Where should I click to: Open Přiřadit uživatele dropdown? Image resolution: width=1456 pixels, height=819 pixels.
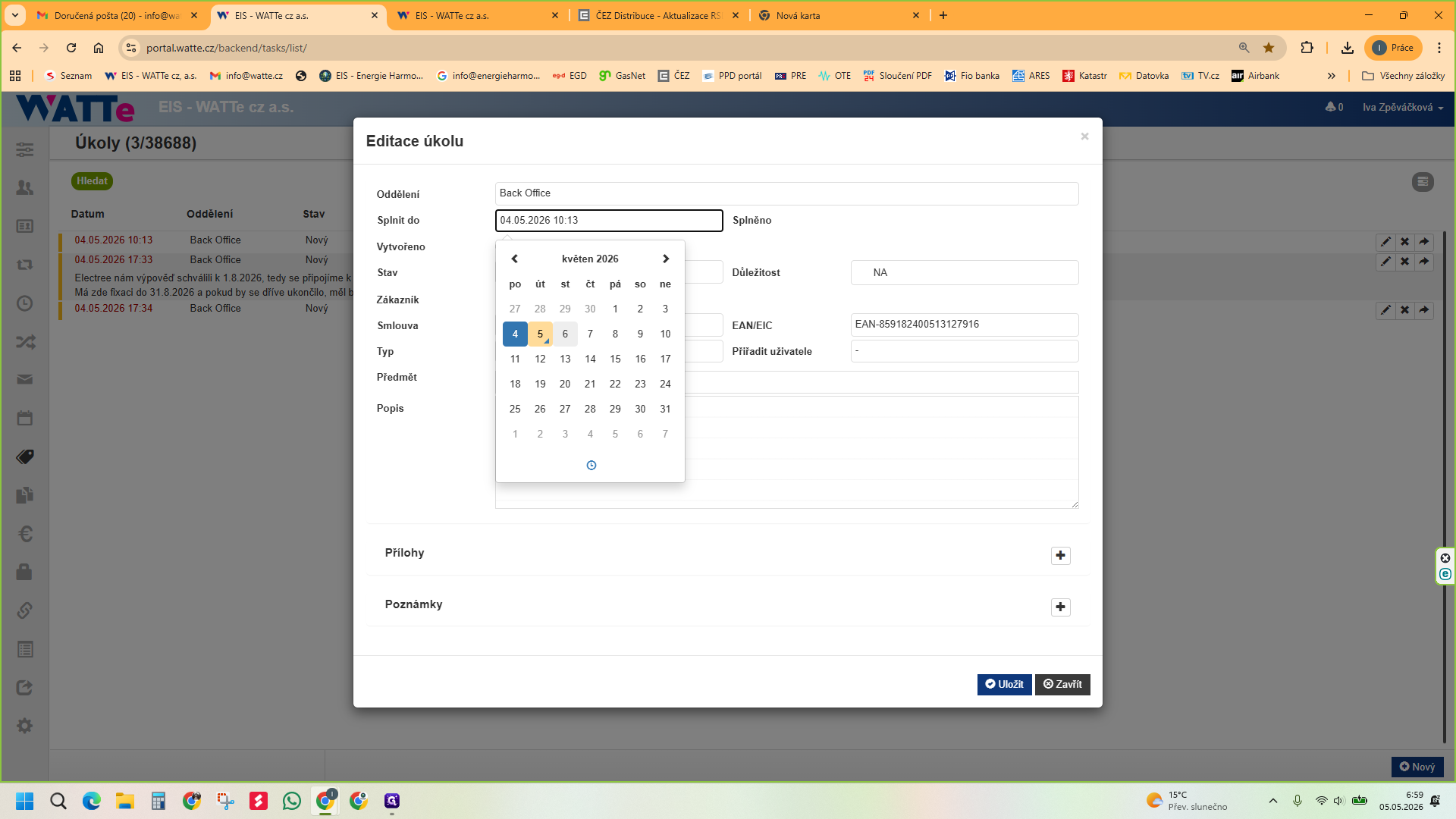point(965,351)
